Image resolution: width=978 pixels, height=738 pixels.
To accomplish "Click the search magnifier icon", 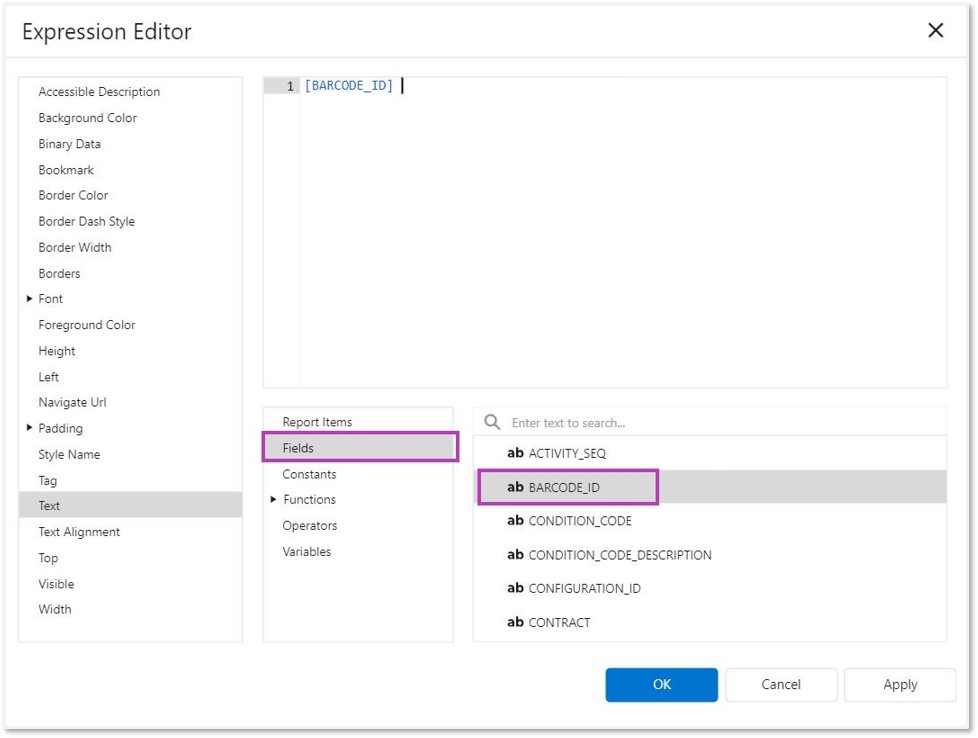I will [x=492, y=422].
